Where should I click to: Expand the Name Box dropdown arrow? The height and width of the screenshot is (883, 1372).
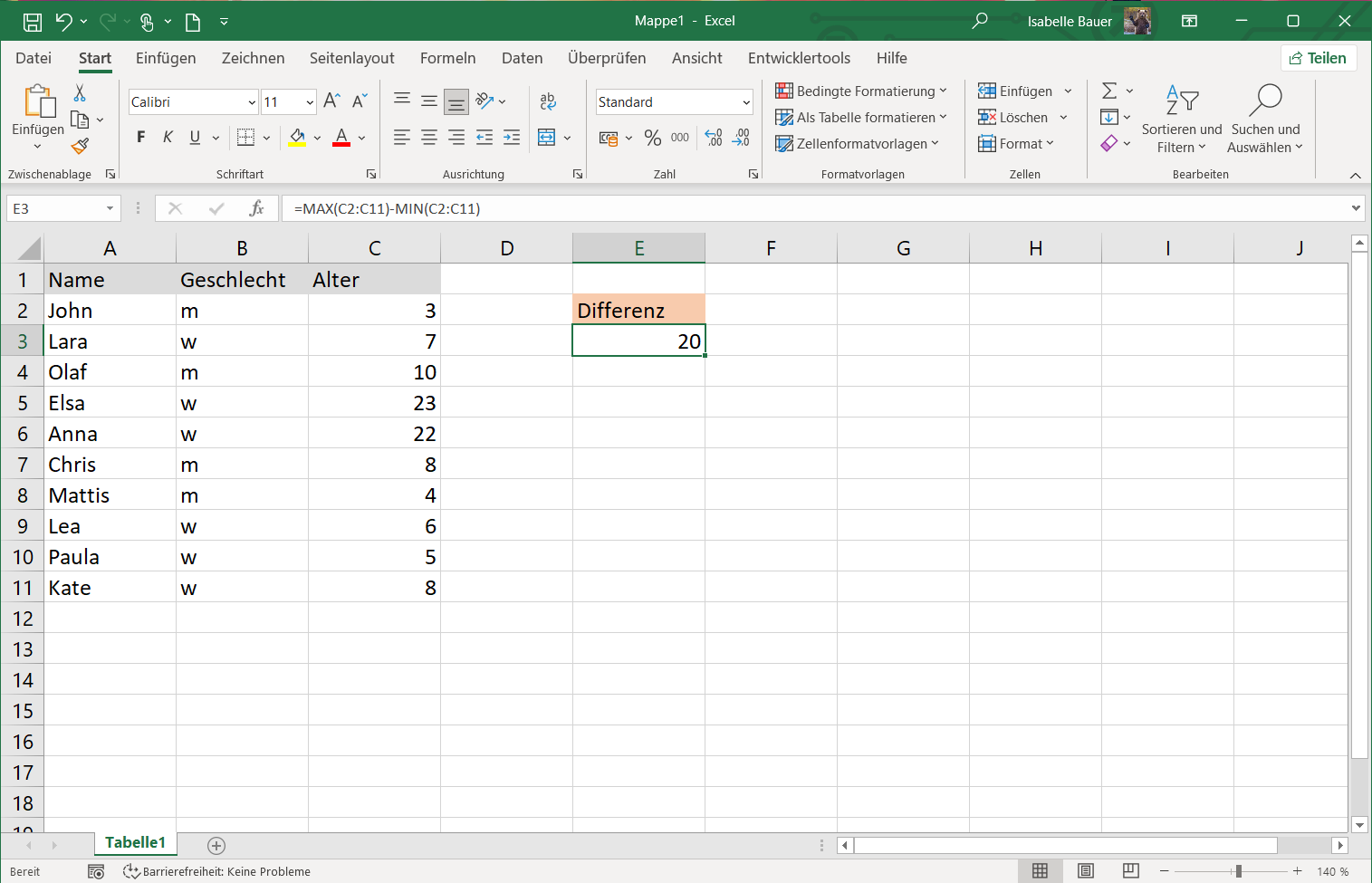click(x=110, y=208)
